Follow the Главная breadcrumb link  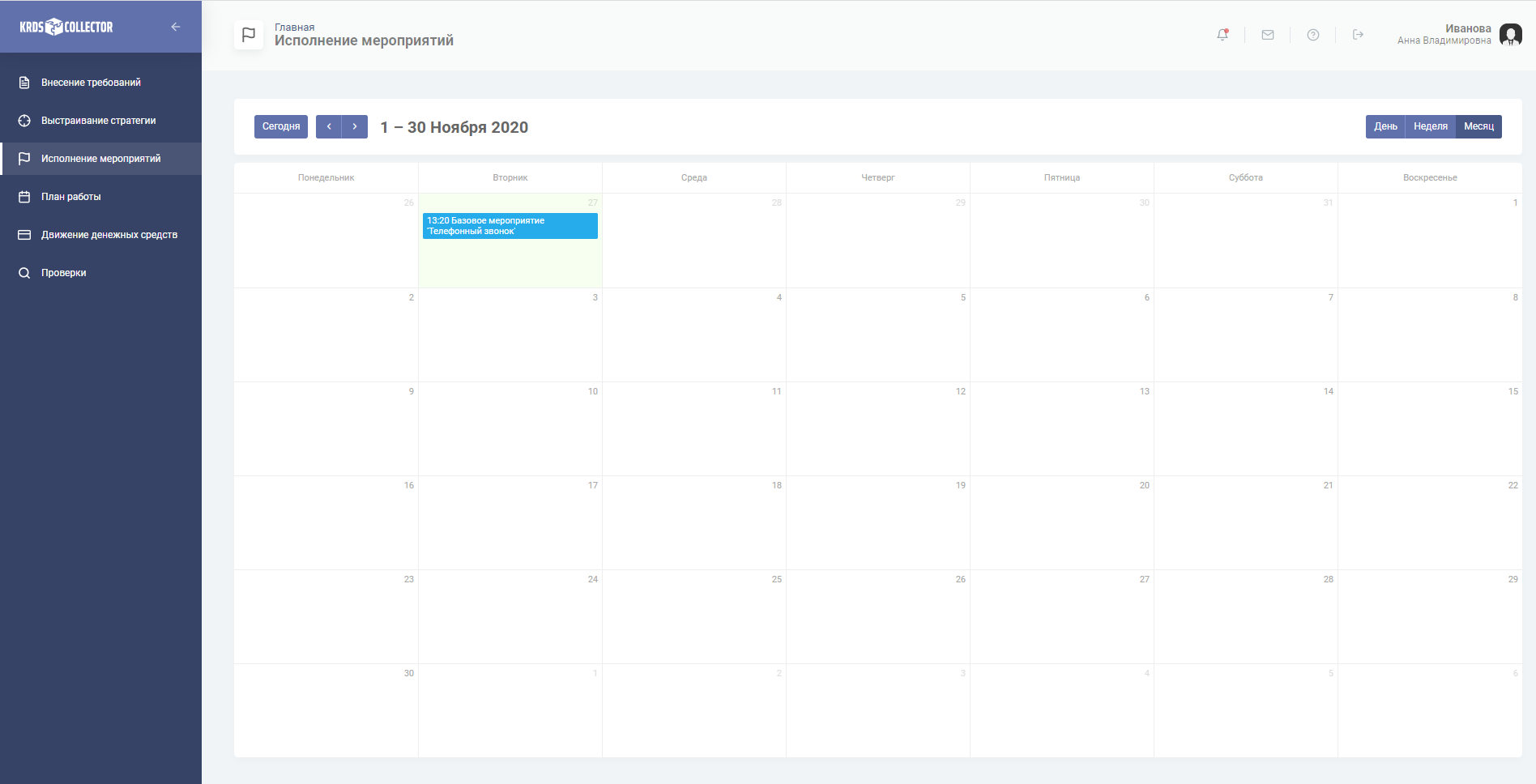pos(294,28)
